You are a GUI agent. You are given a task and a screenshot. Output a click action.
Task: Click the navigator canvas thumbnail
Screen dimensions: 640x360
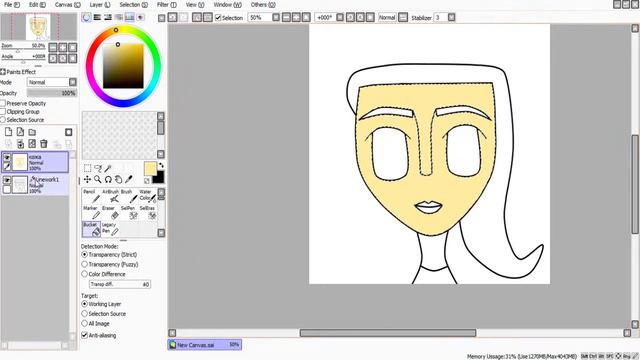[38, 27]
